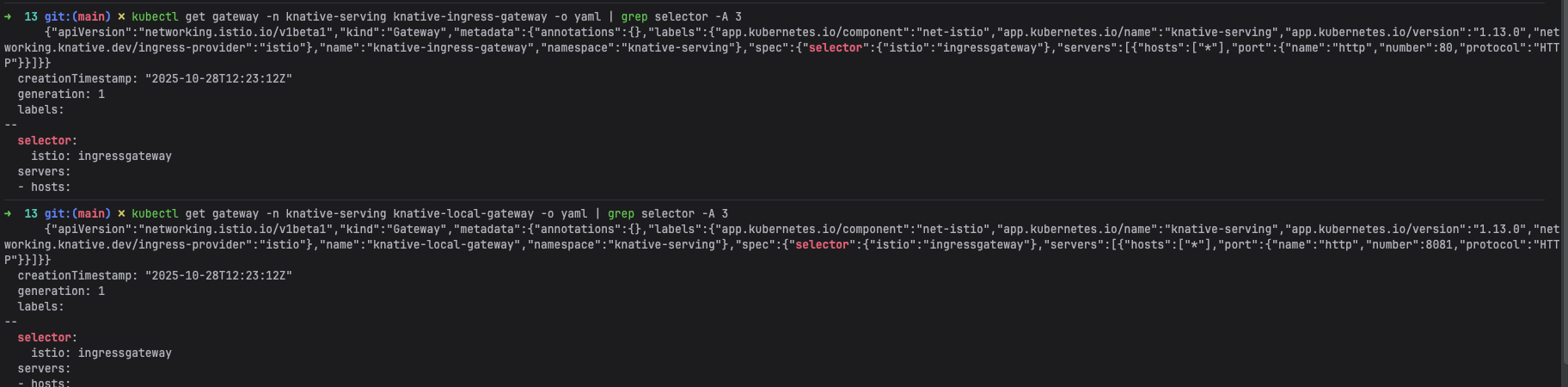Click the green grep word in first command
The height and width of the screenshot is (387, 1568).
634,16
